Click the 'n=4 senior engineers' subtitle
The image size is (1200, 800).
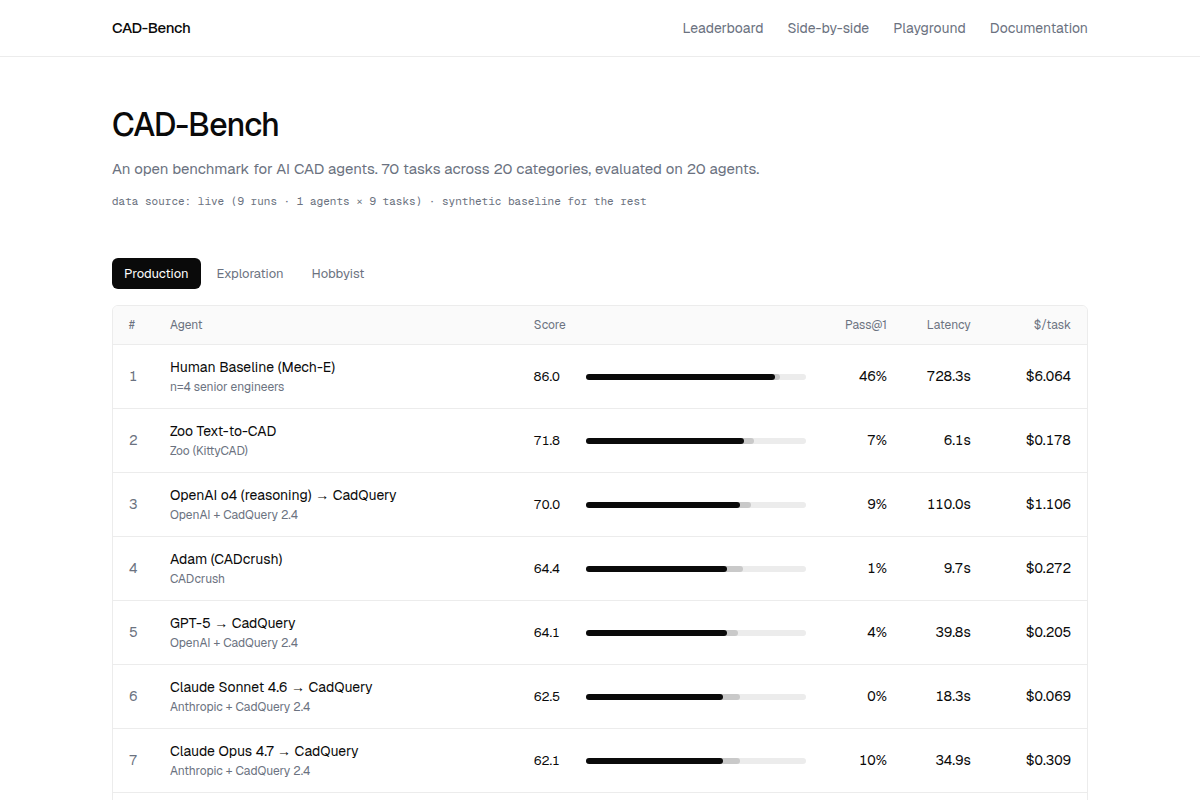click(x=227, y=387)
